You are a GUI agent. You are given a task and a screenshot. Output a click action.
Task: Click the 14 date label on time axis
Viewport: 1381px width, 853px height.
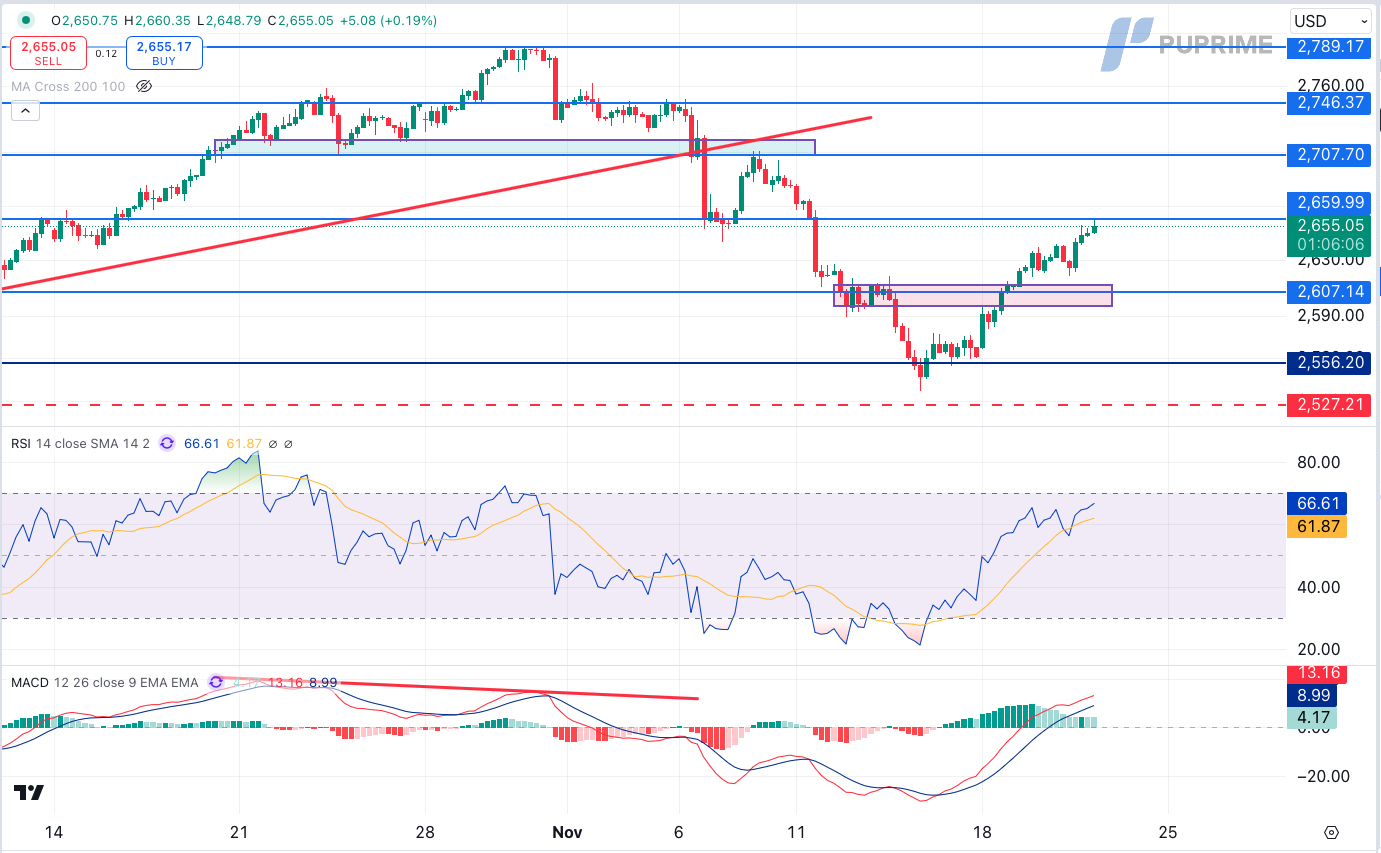[x=54, y=832]
